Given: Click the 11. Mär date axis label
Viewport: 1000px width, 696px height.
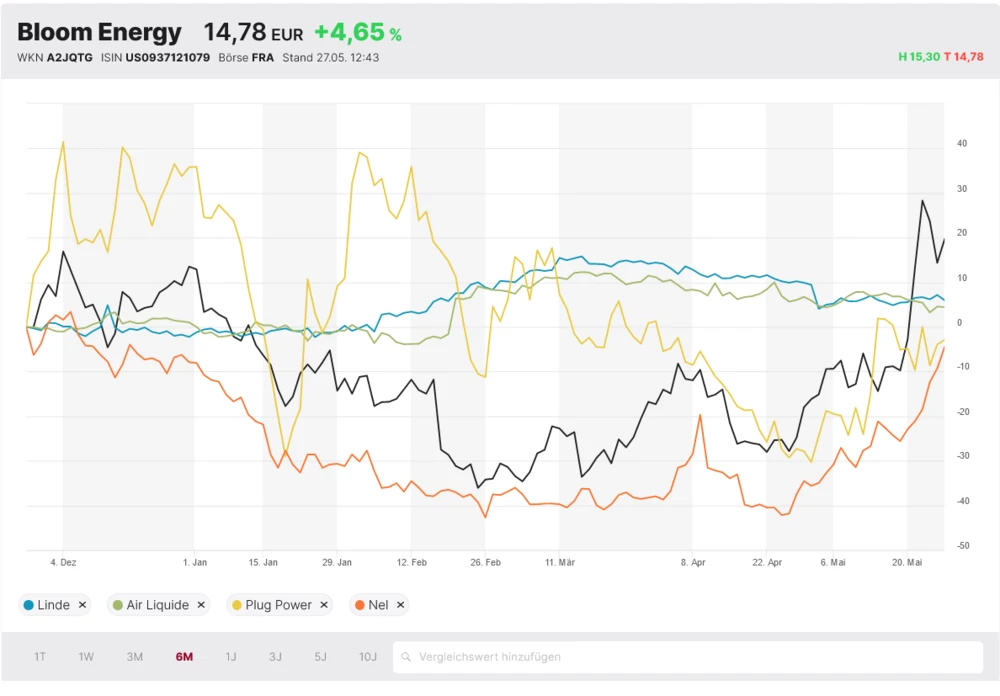Looking at the screenshot, I should [x=560, y=563].
